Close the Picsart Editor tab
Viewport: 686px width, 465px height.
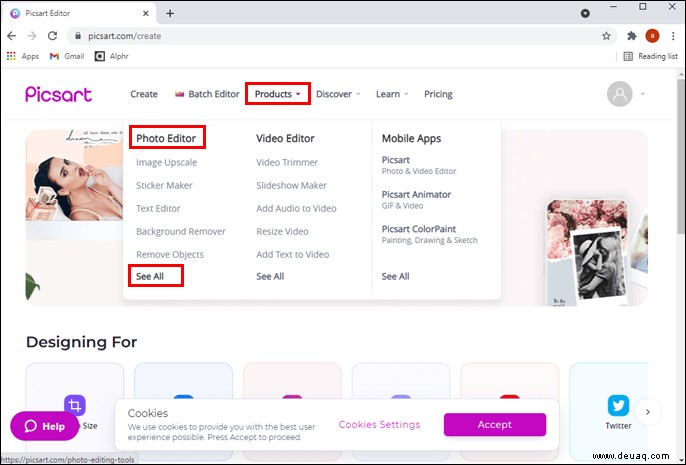pos(146,14)
